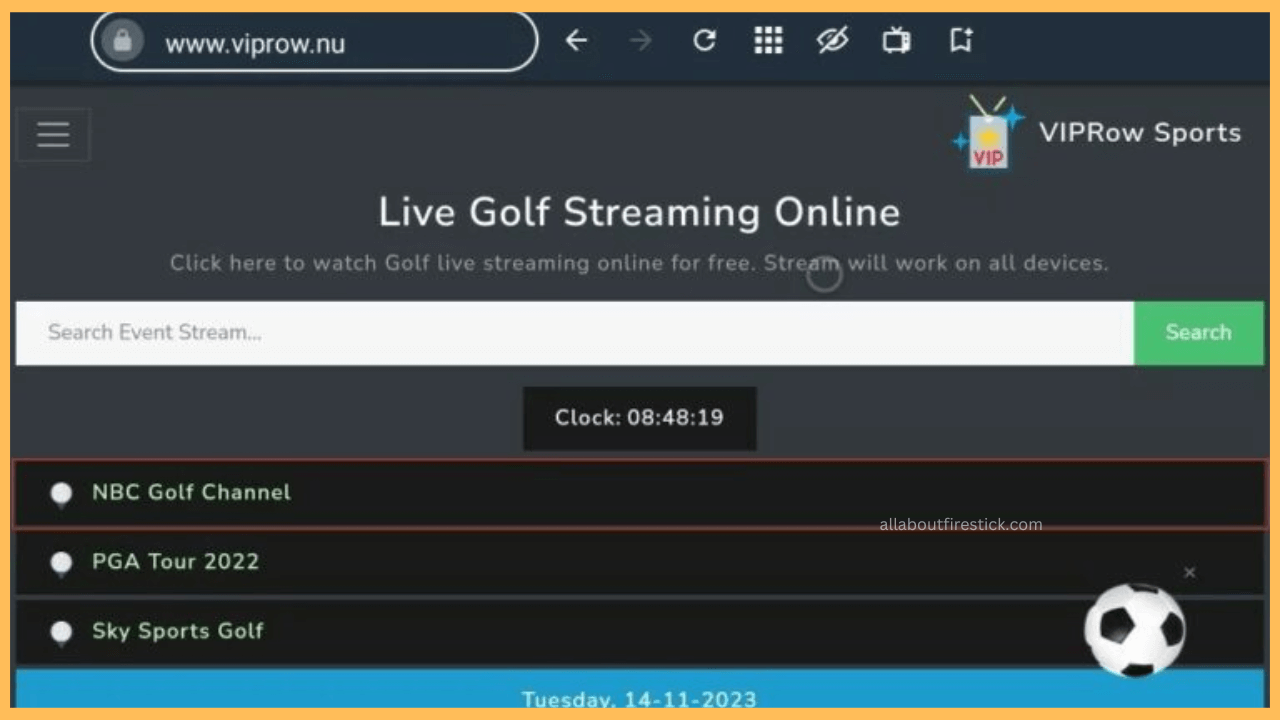This screenshot has width=1280, height=720.
Task: Select the padlock icon in the address bar
Action: point(122,41)
